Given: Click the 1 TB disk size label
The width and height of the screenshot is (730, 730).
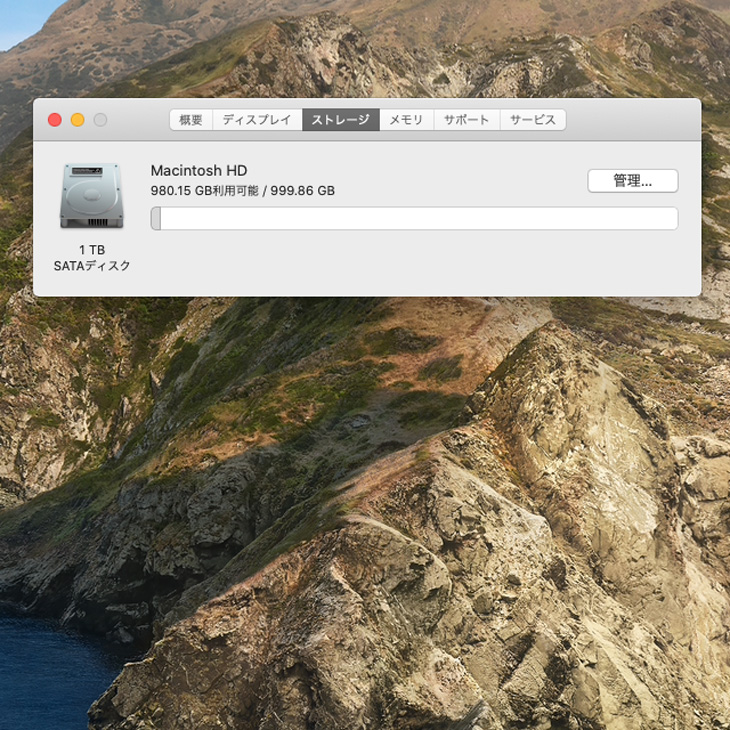Looking at the screenshot, I should click(x=92, y=250).
